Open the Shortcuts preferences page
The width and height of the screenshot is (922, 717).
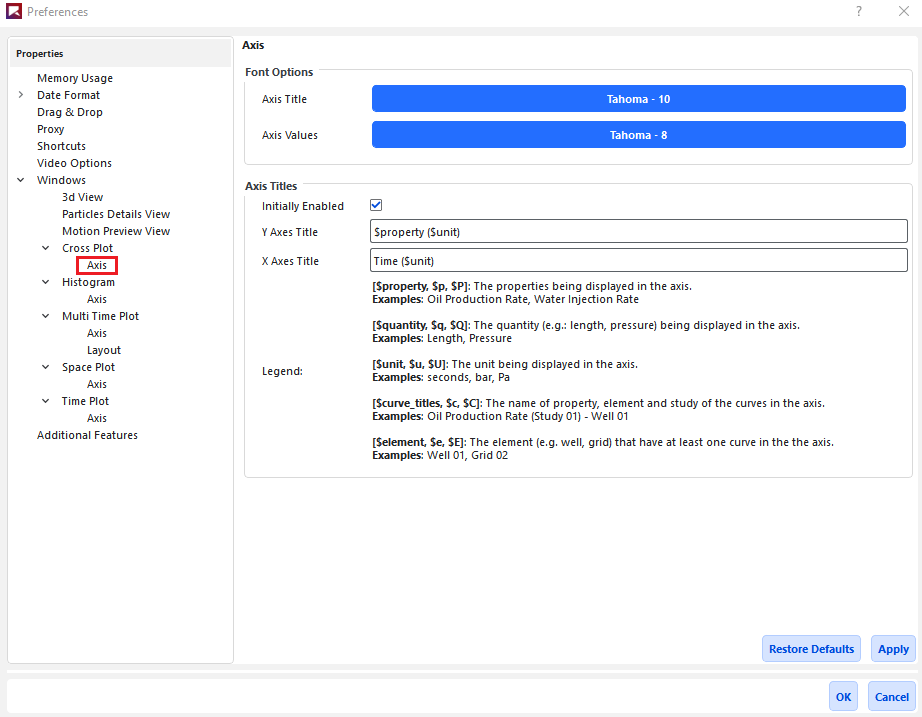coord(61,146)
